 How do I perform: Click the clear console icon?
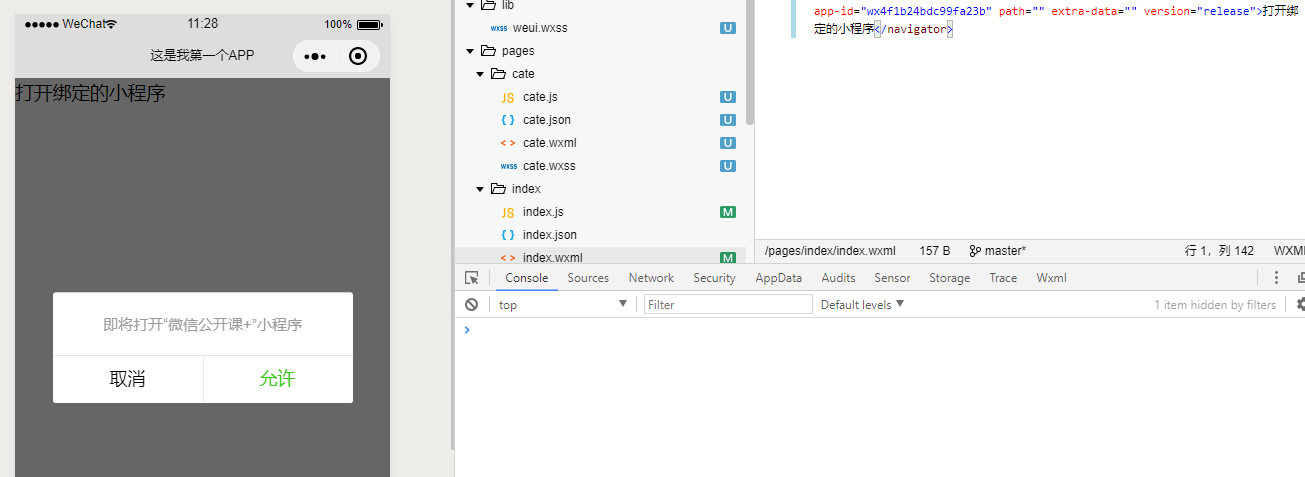[x=472, y=305]
